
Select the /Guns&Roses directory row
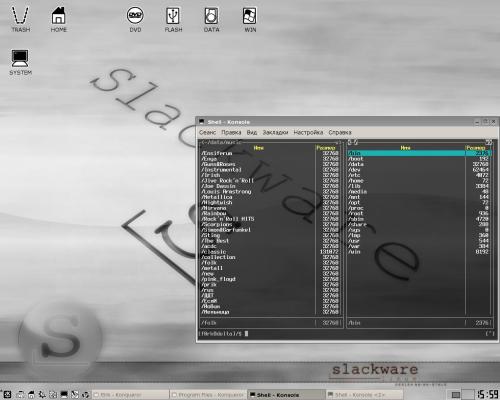270,164
